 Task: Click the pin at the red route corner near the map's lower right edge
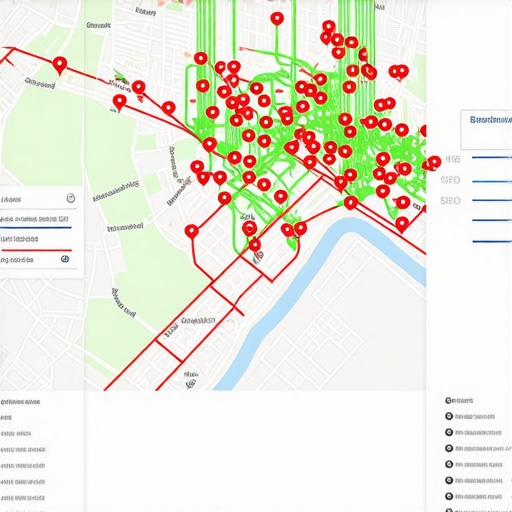click(x=402, y=224)
